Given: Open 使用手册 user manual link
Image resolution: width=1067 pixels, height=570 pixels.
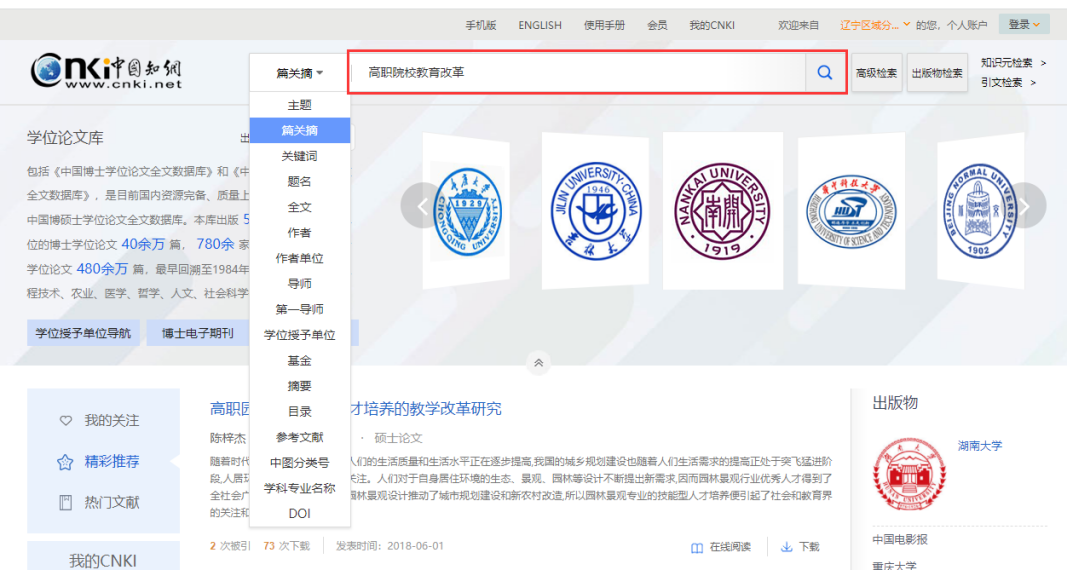Looking at the screenshot, I should tap(604, 25).
